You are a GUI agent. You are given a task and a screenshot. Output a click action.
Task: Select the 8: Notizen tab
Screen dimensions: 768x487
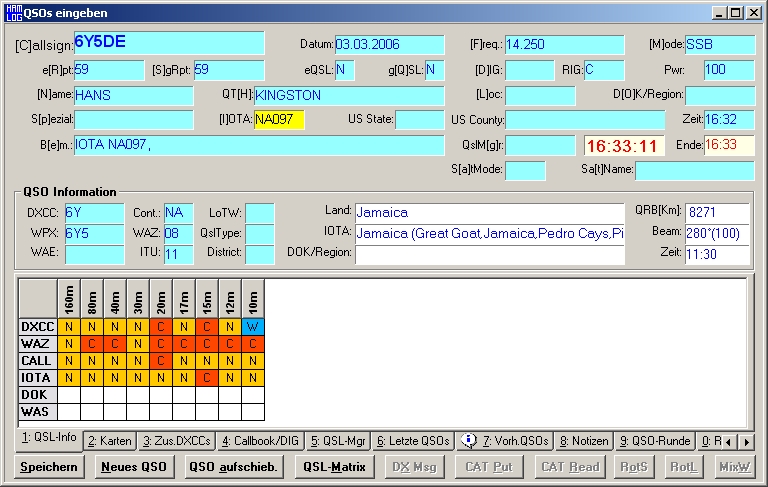tap(583, 441)
